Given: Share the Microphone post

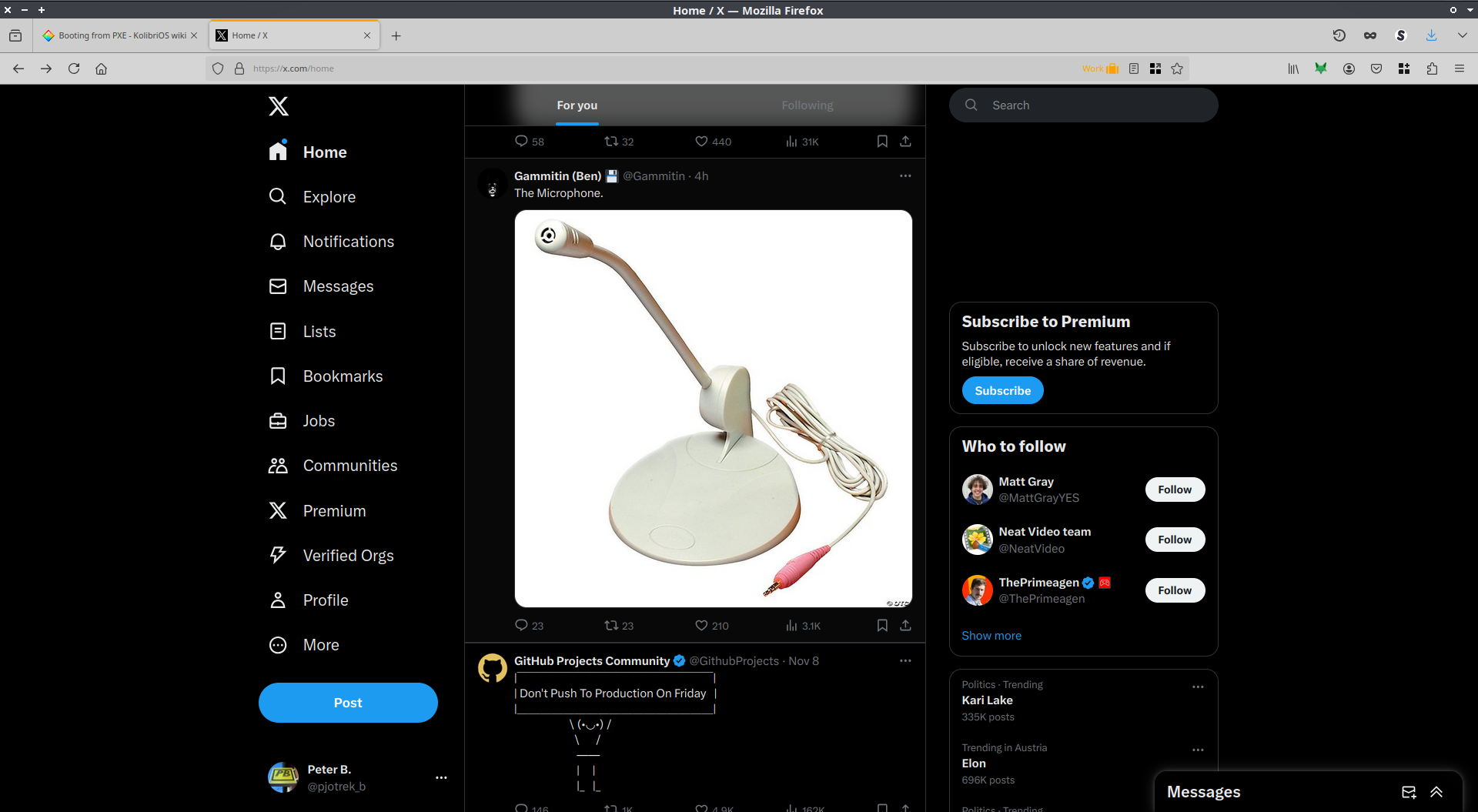Looking at the screenshot, I should tap(905, 626).
